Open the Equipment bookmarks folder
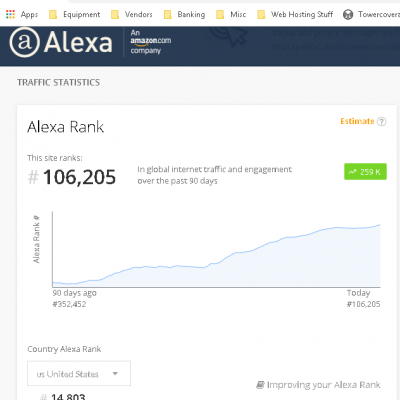 pos(74,14)
